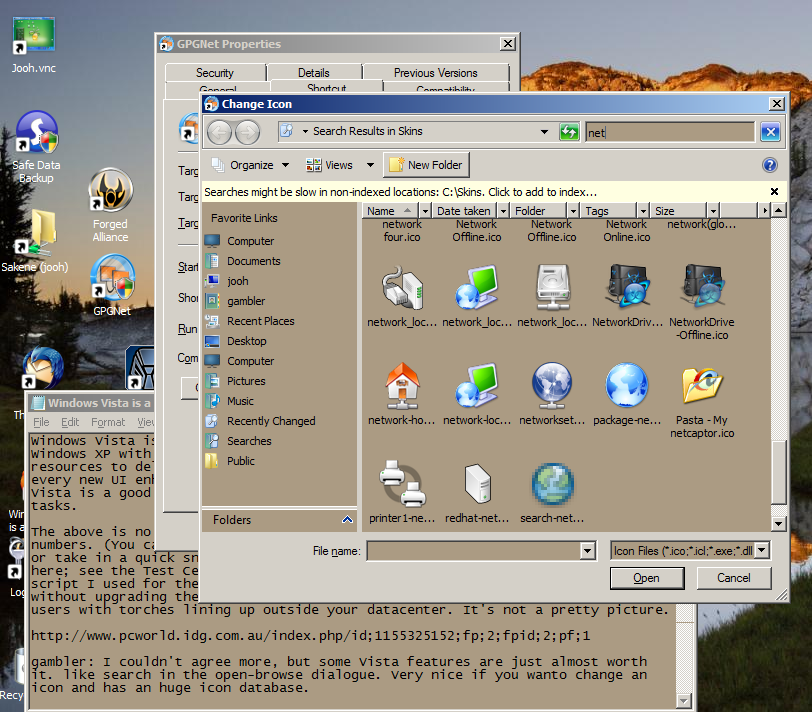Open the help question mark icon
Viewport: 812px width, 712px height.
[770, 165]
